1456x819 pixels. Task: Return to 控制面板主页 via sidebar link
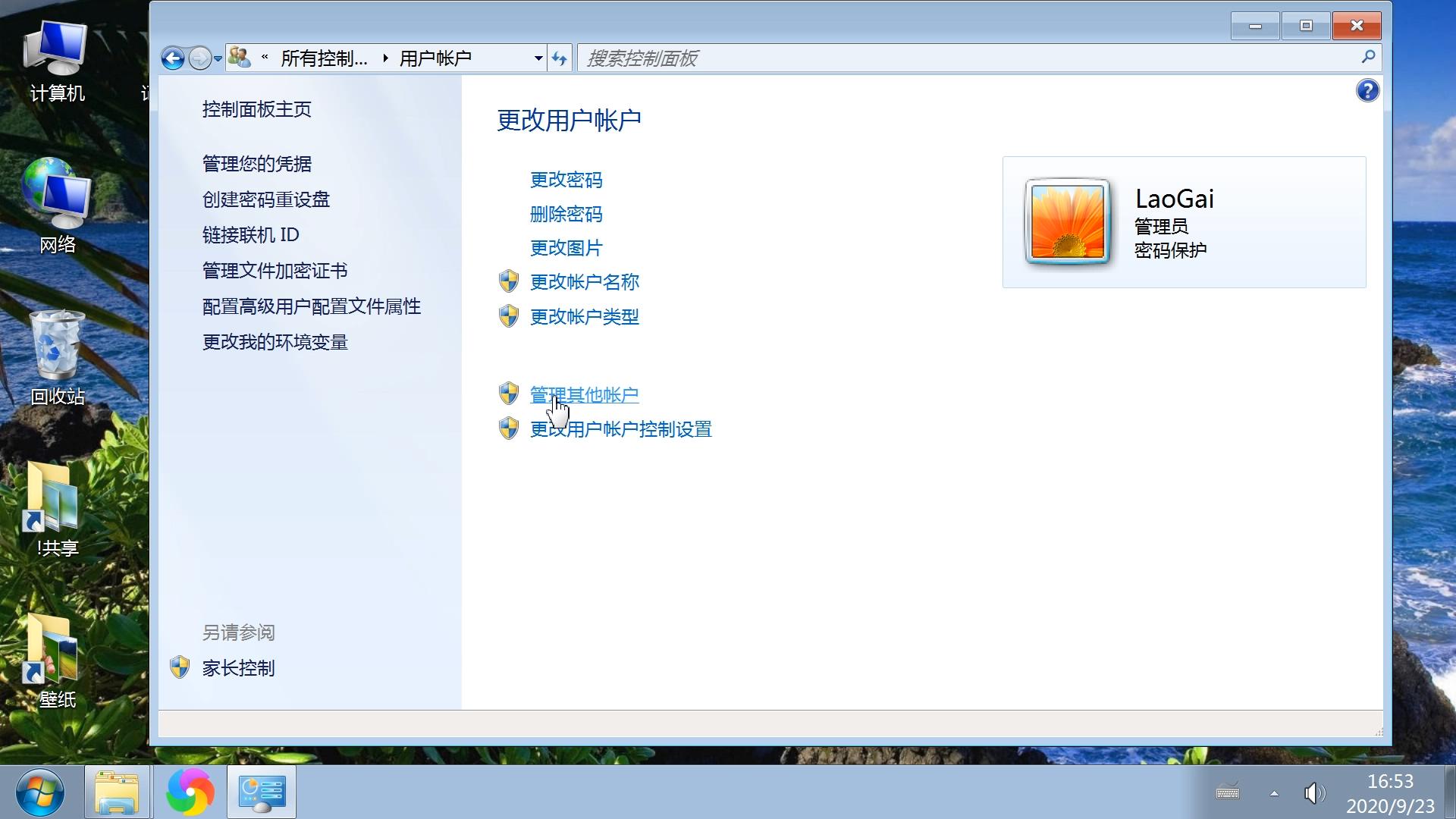pyautogui.click(x=256, y=109)
